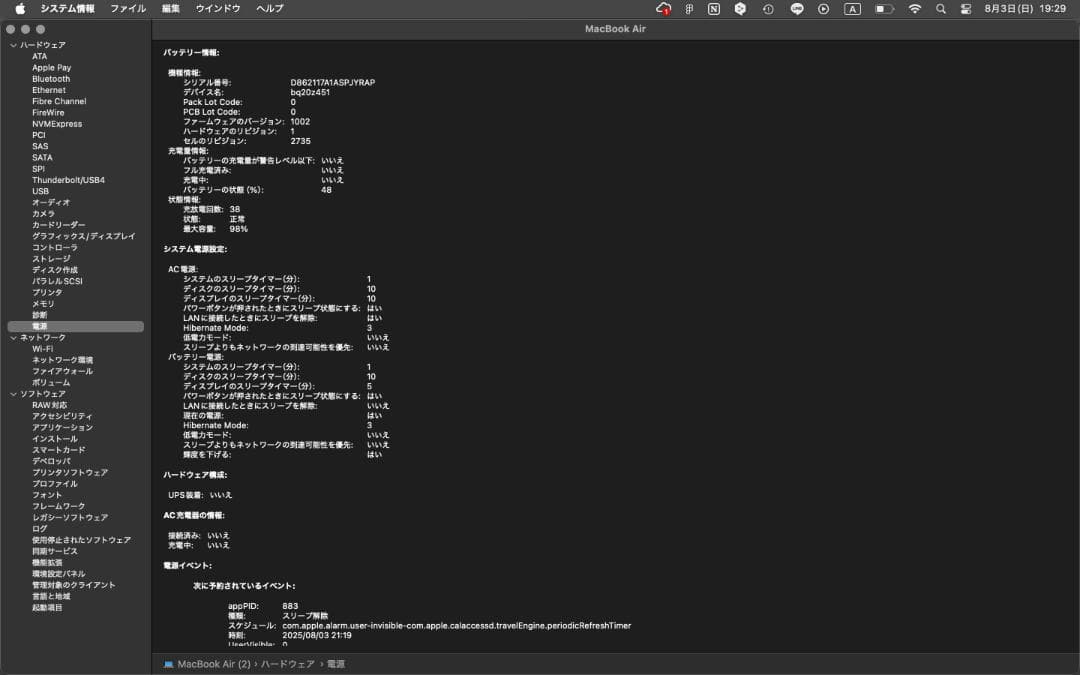The image size is (1080, 675).
Task: Open Control Center icon
Action: 965,8
